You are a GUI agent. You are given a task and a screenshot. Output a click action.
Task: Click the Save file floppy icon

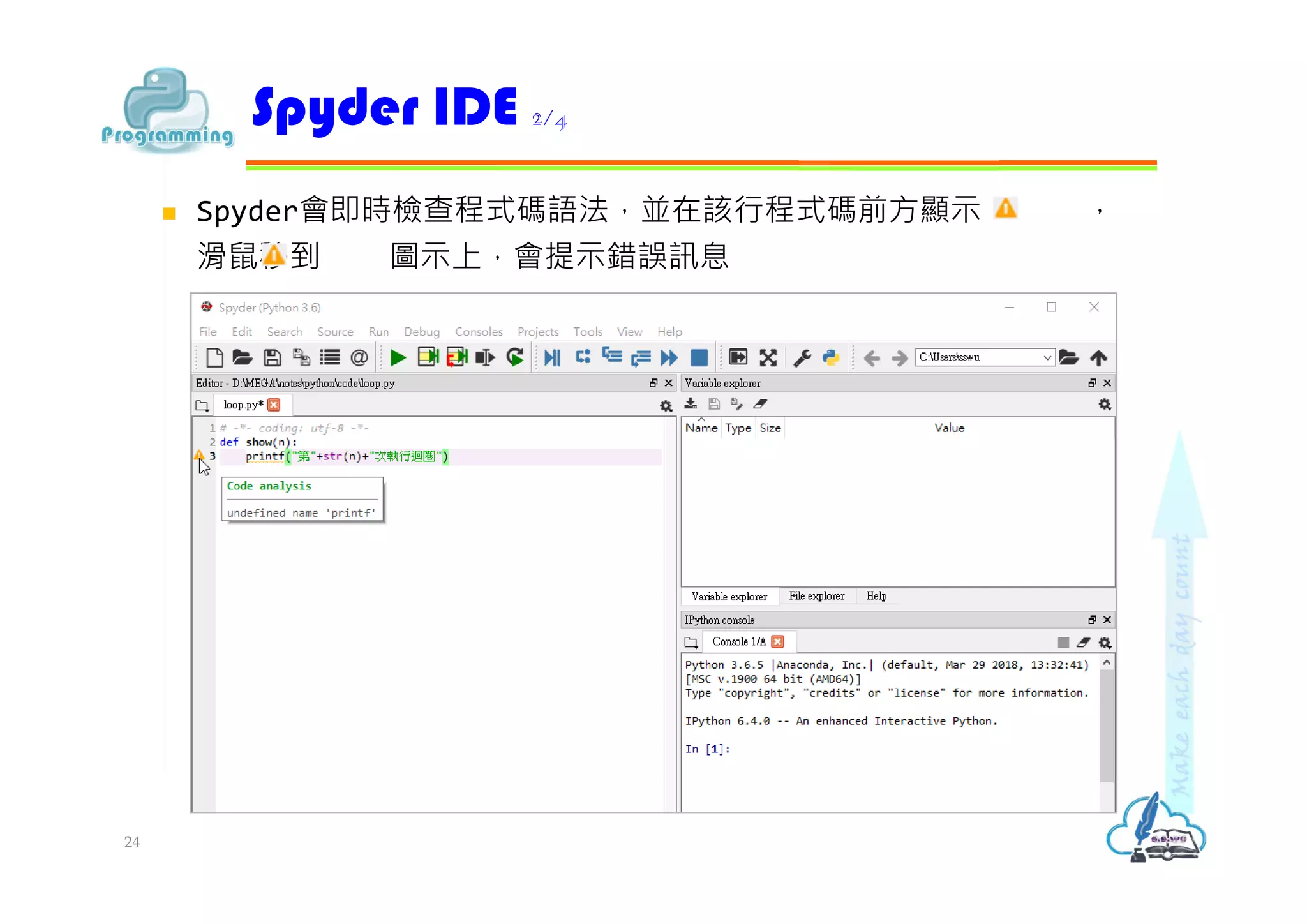(273, 358)
